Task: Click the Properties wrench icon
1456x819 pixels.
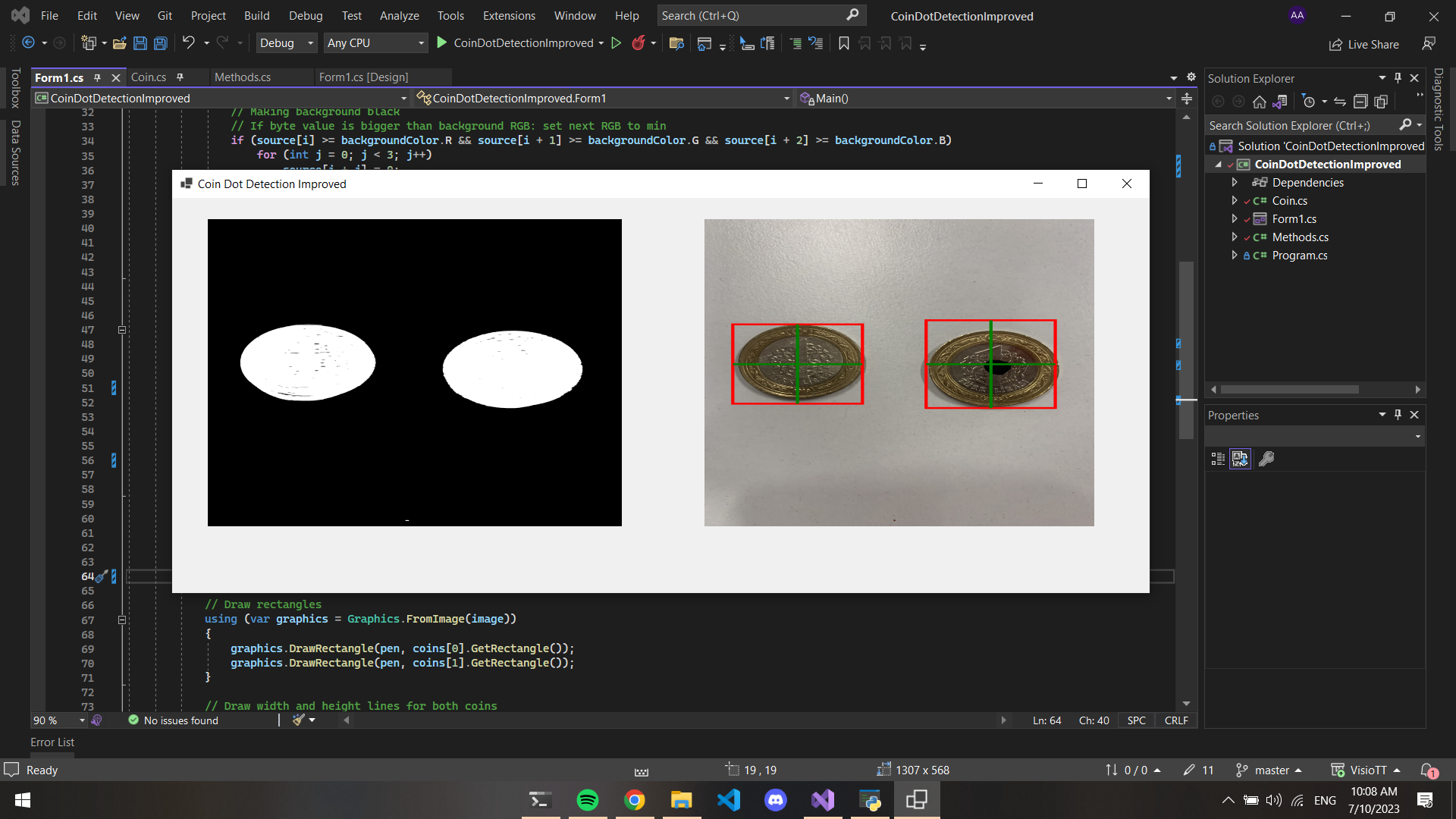Action: point(1266,459)
